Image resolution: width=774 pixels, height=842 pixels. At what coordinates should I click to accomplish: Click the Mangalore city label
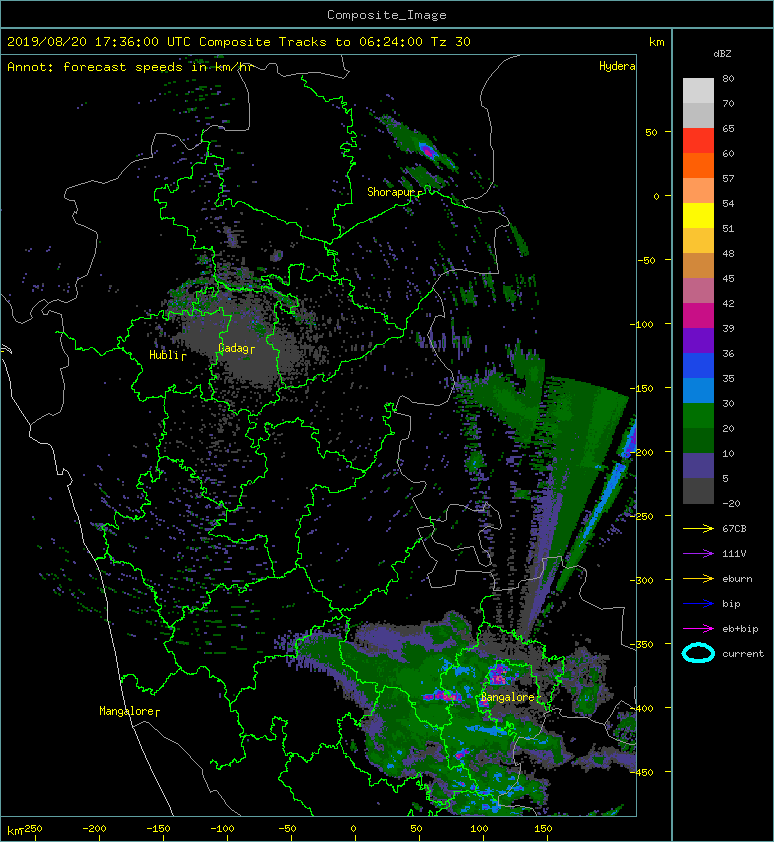click(127, 711)
